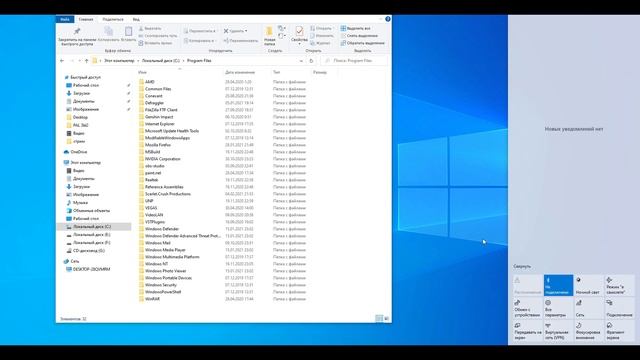Sort by the Имя column header

click(x=142, y=72)
